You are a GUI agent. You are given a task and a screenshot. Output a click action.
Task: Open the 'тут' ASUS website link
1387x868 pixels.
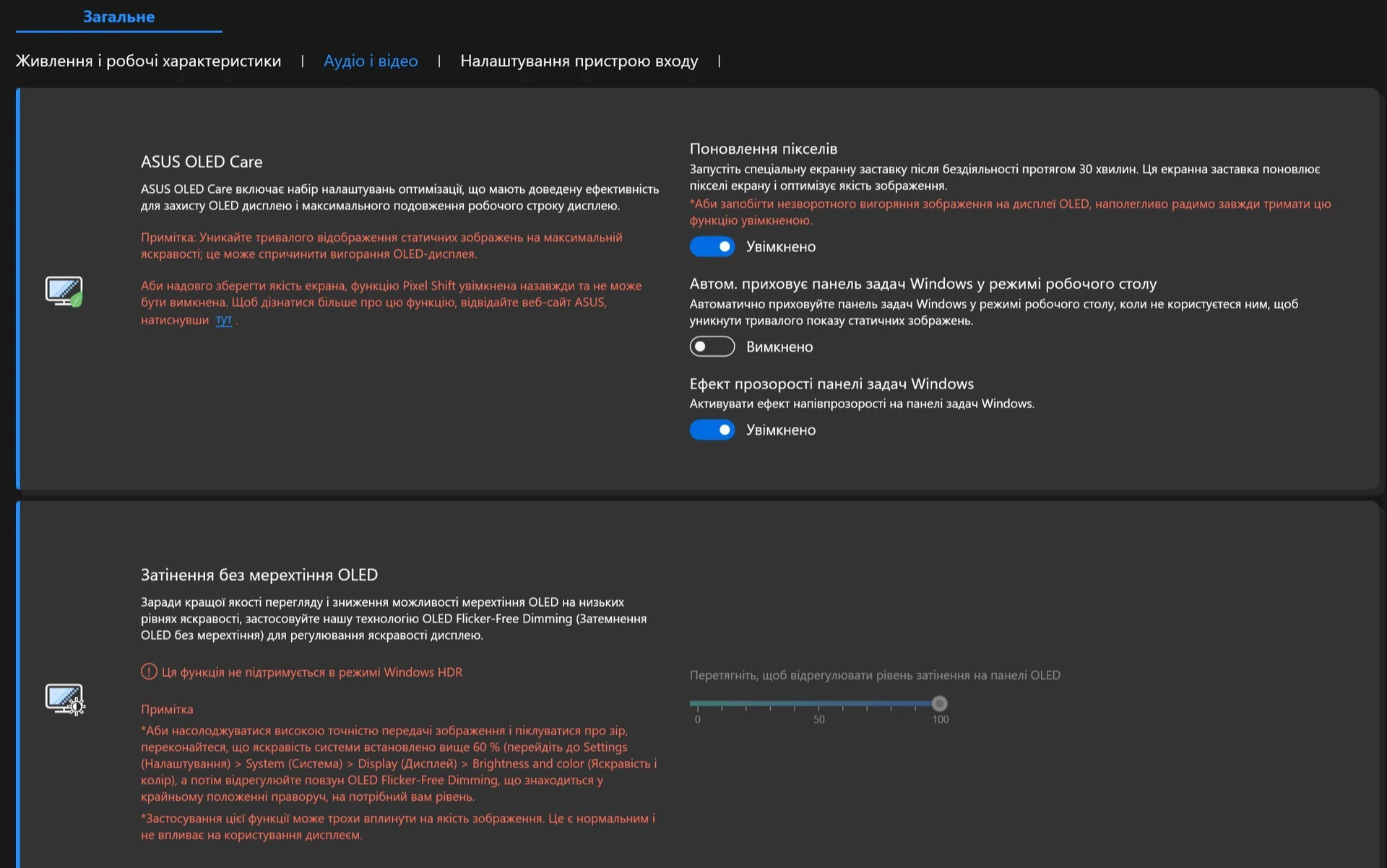tap(223, 319)
